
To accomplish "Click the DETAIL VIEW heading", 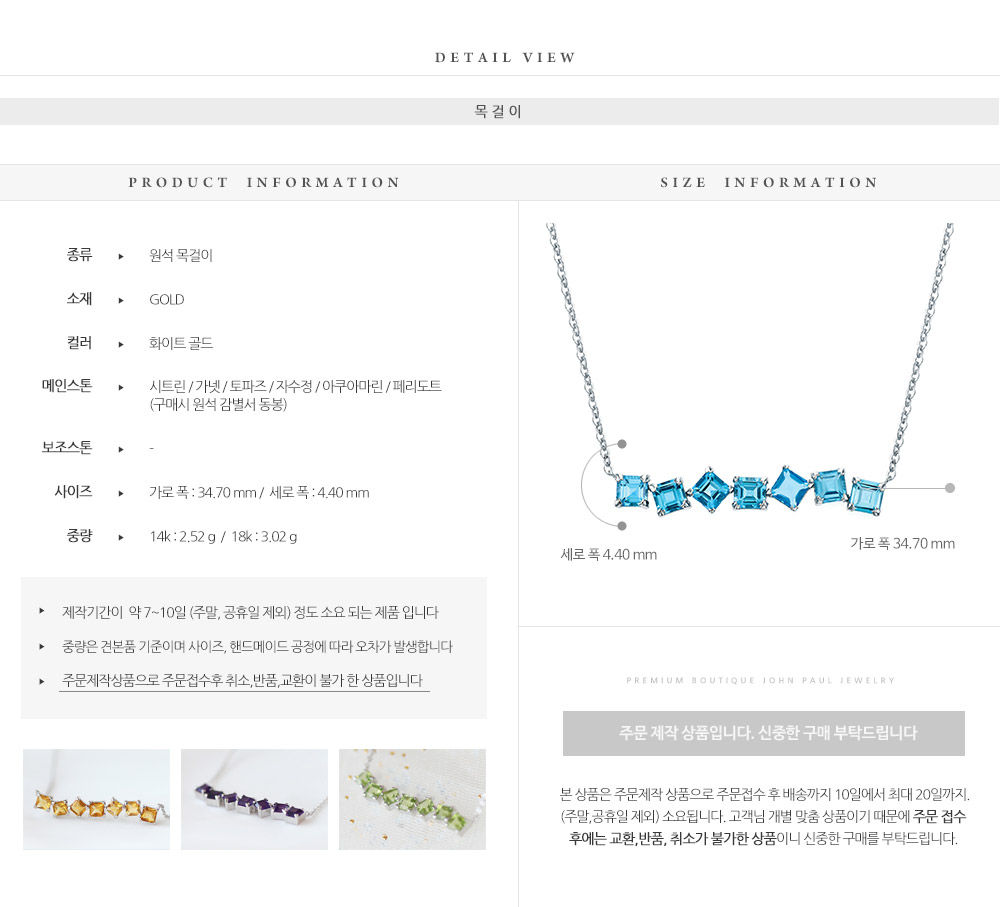I will click(506, 57).
